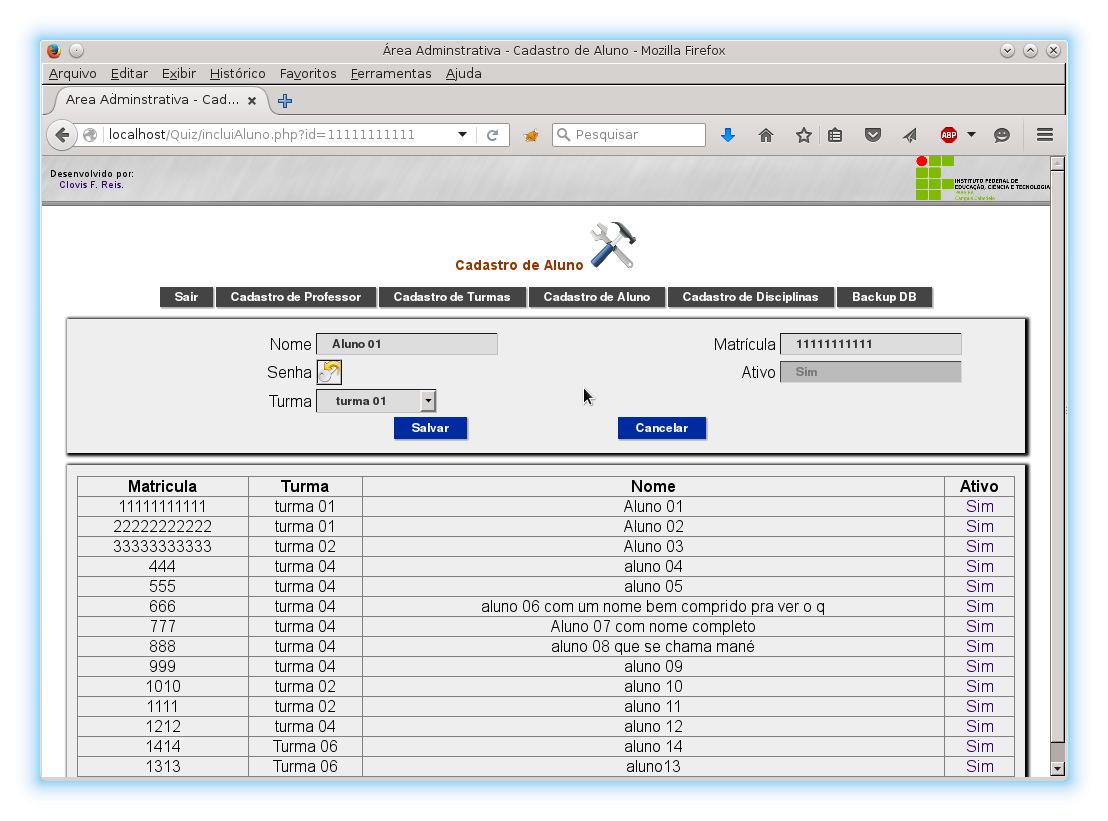Reload the page with the refresh icon
Image resolution: width=1108 pixels, height=821 pixels.
pyautogui.click(x=493, y=134)
